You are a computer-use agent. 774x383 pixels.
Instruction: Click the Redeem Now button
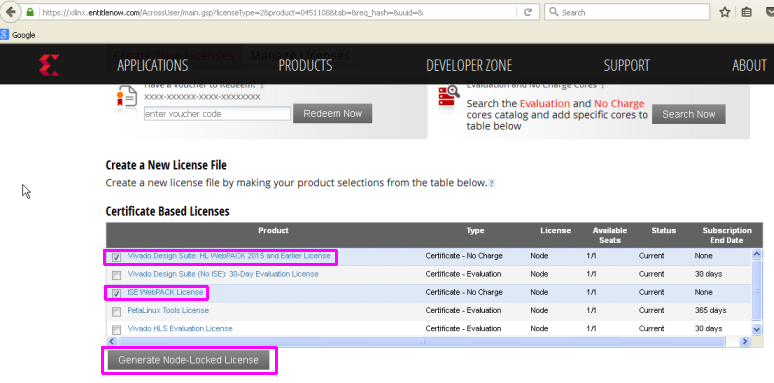333,114
